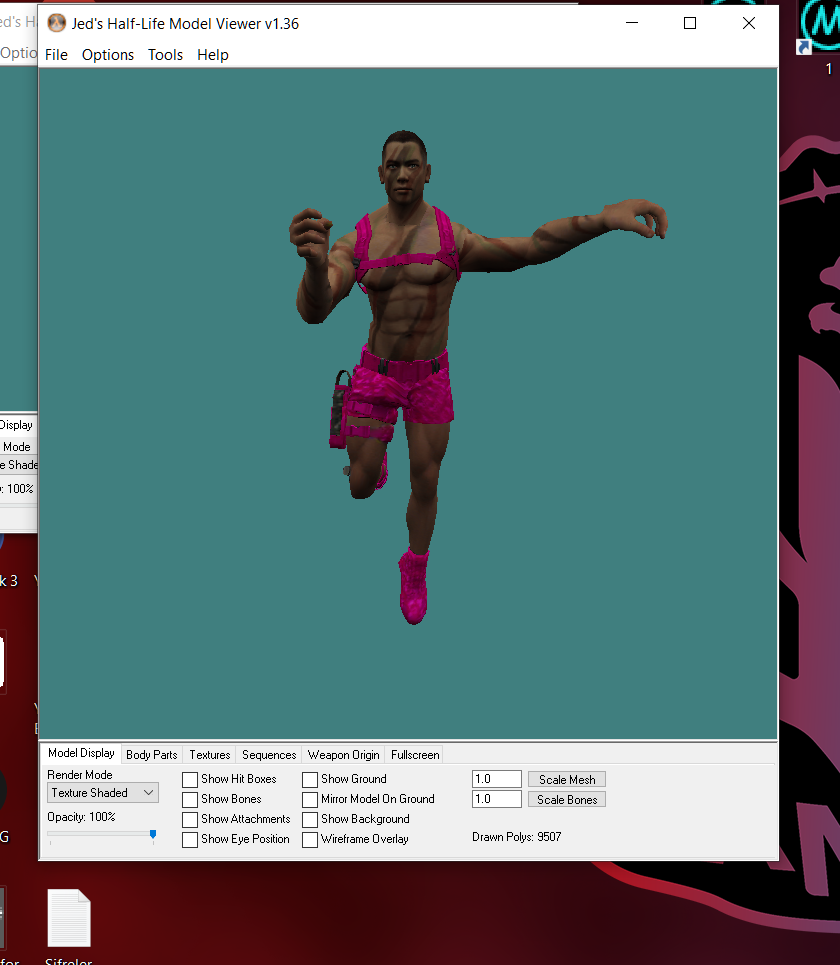Open the Tools menu
Screen dimensions: 840x965
(x=165, y=55)
